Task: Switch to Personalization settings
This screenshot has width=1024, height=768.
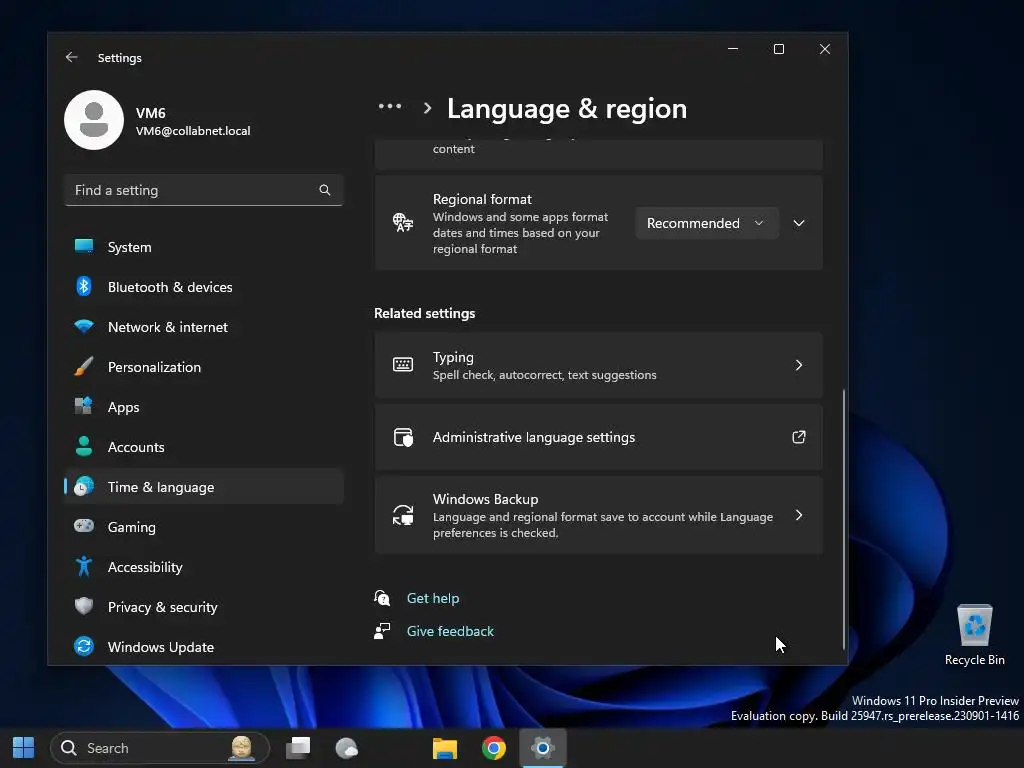Action: pyautogui.click(x=204, y=367)
